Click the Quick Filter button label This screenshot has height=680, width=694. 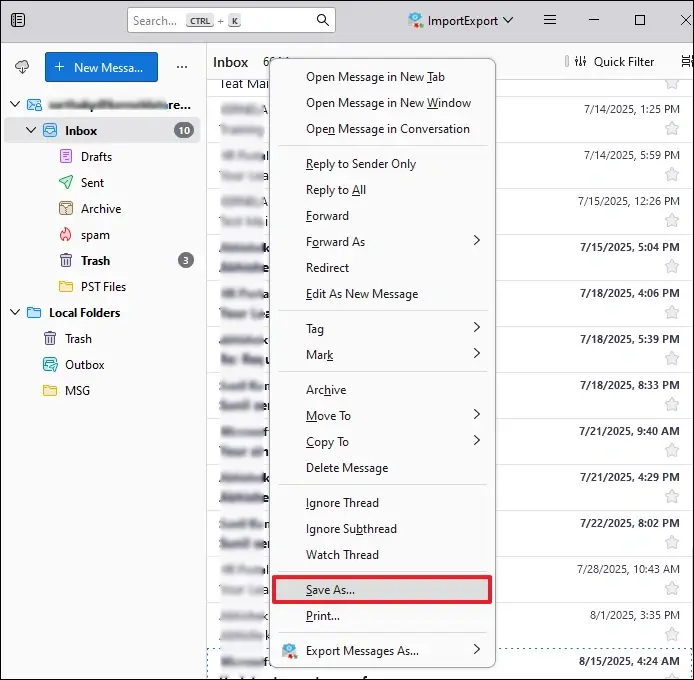tap(624, 62)
